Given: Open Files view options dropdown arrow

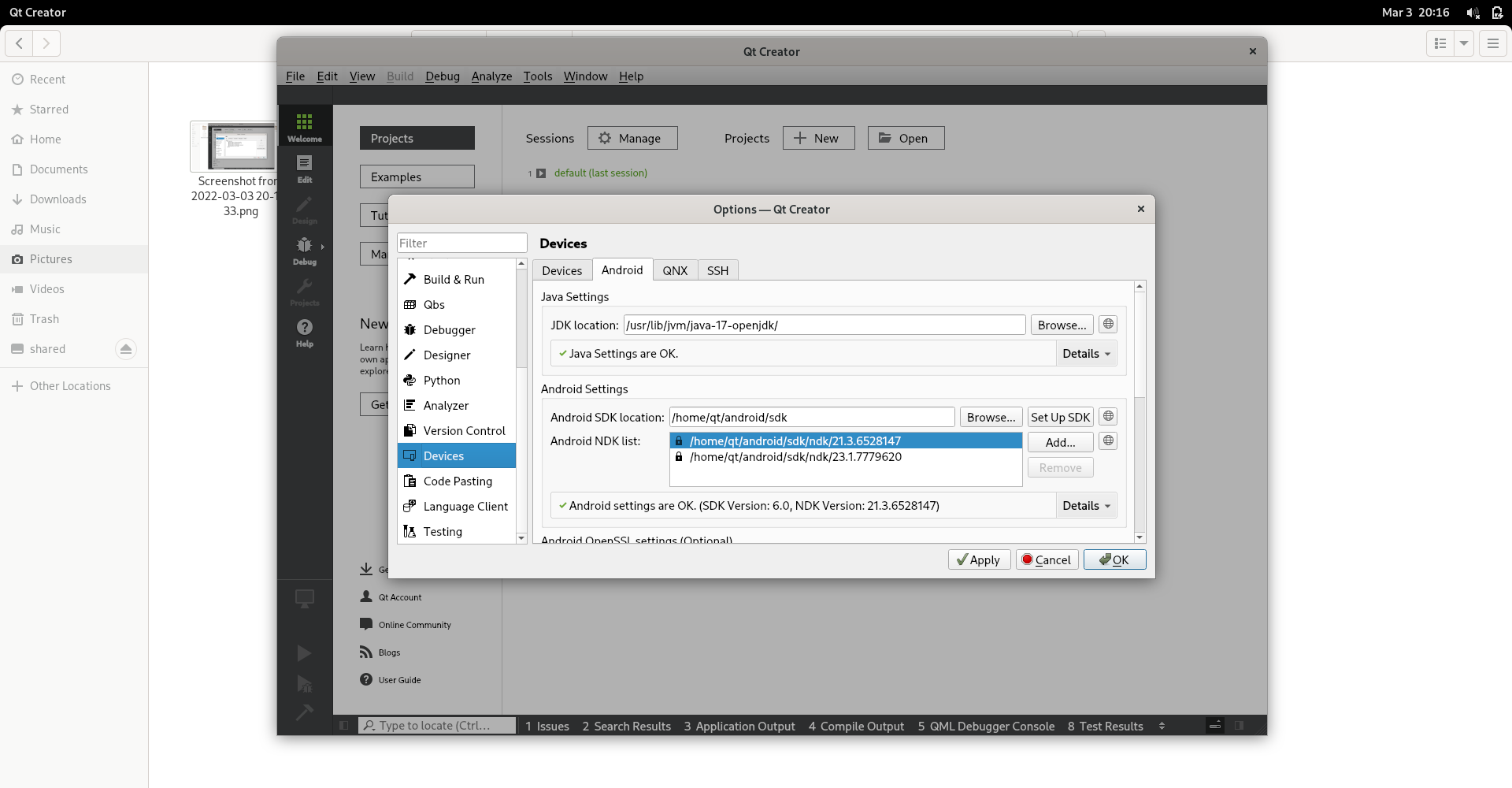Looking at the screenshot, I should [x=1464, y=43].
